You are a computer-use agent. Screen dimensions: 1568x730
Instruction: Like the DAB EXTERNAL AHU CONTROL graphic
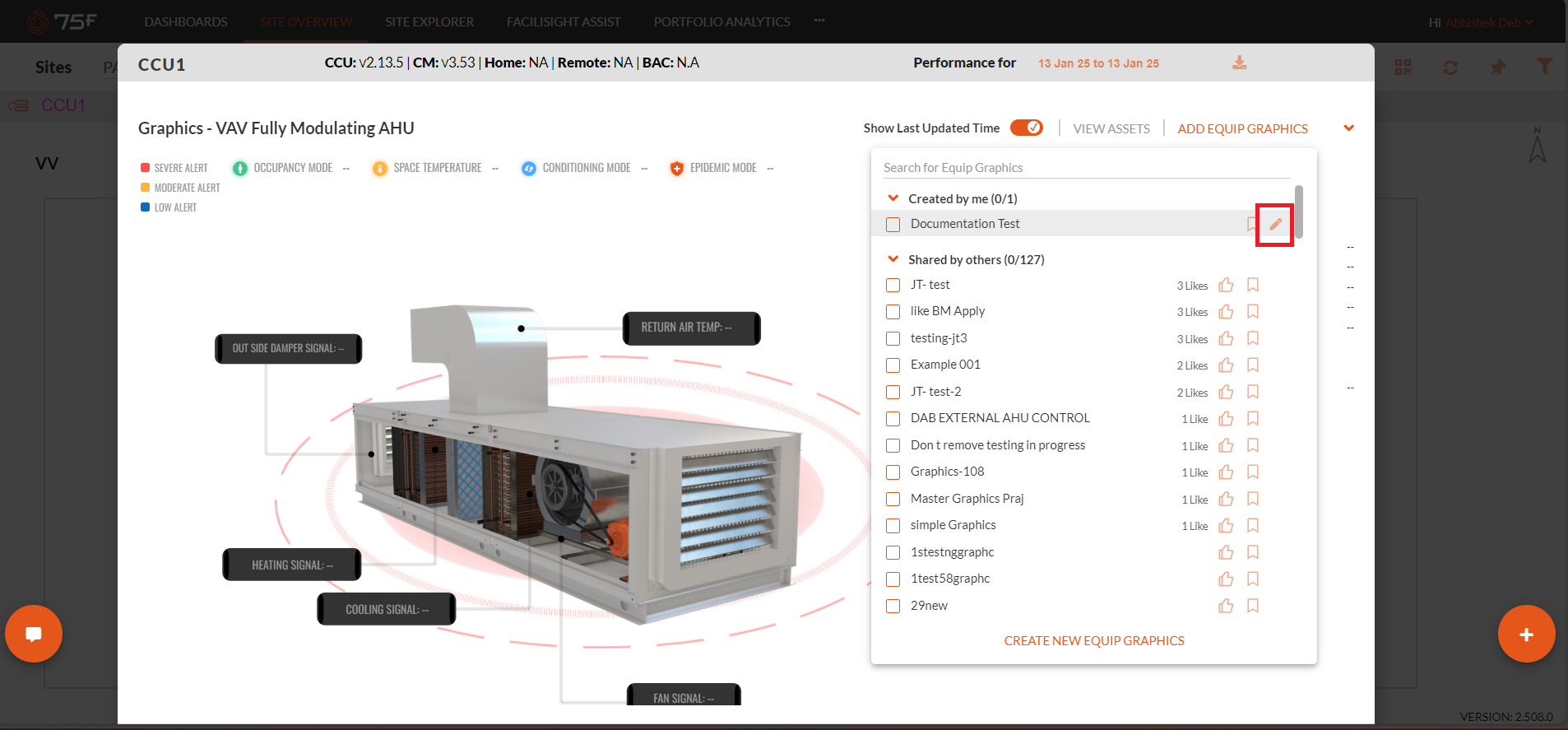1226,419
